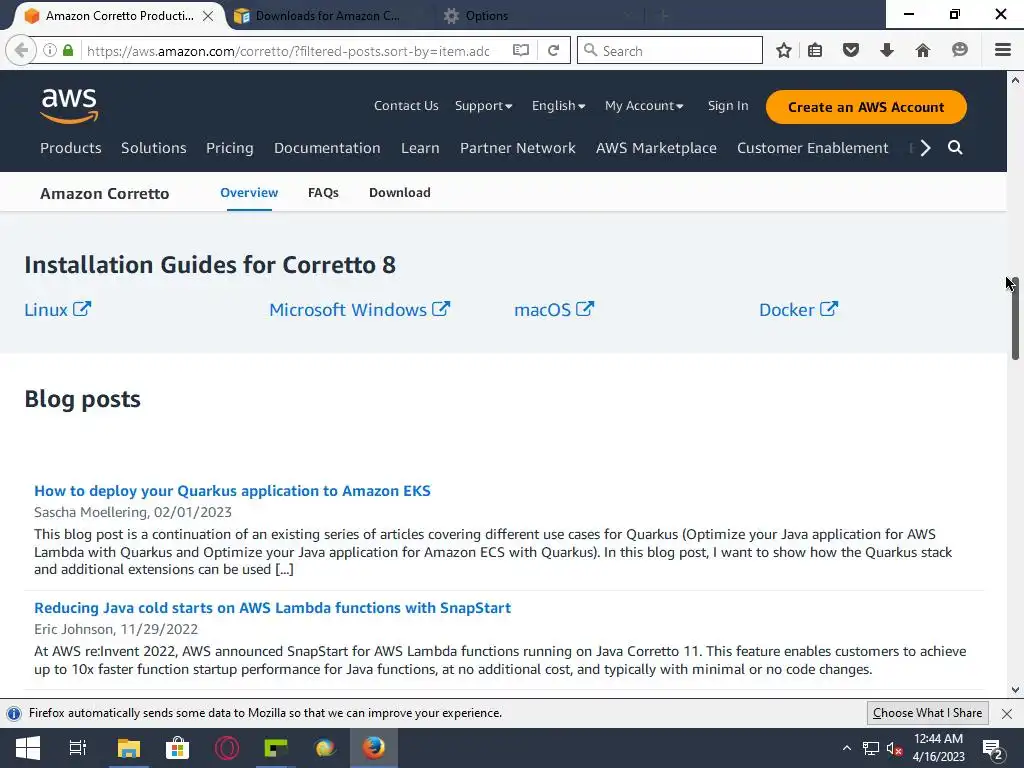Open the AWS site search magnifier
This screenshot has height=768, width=1024.
click(955, 148)
